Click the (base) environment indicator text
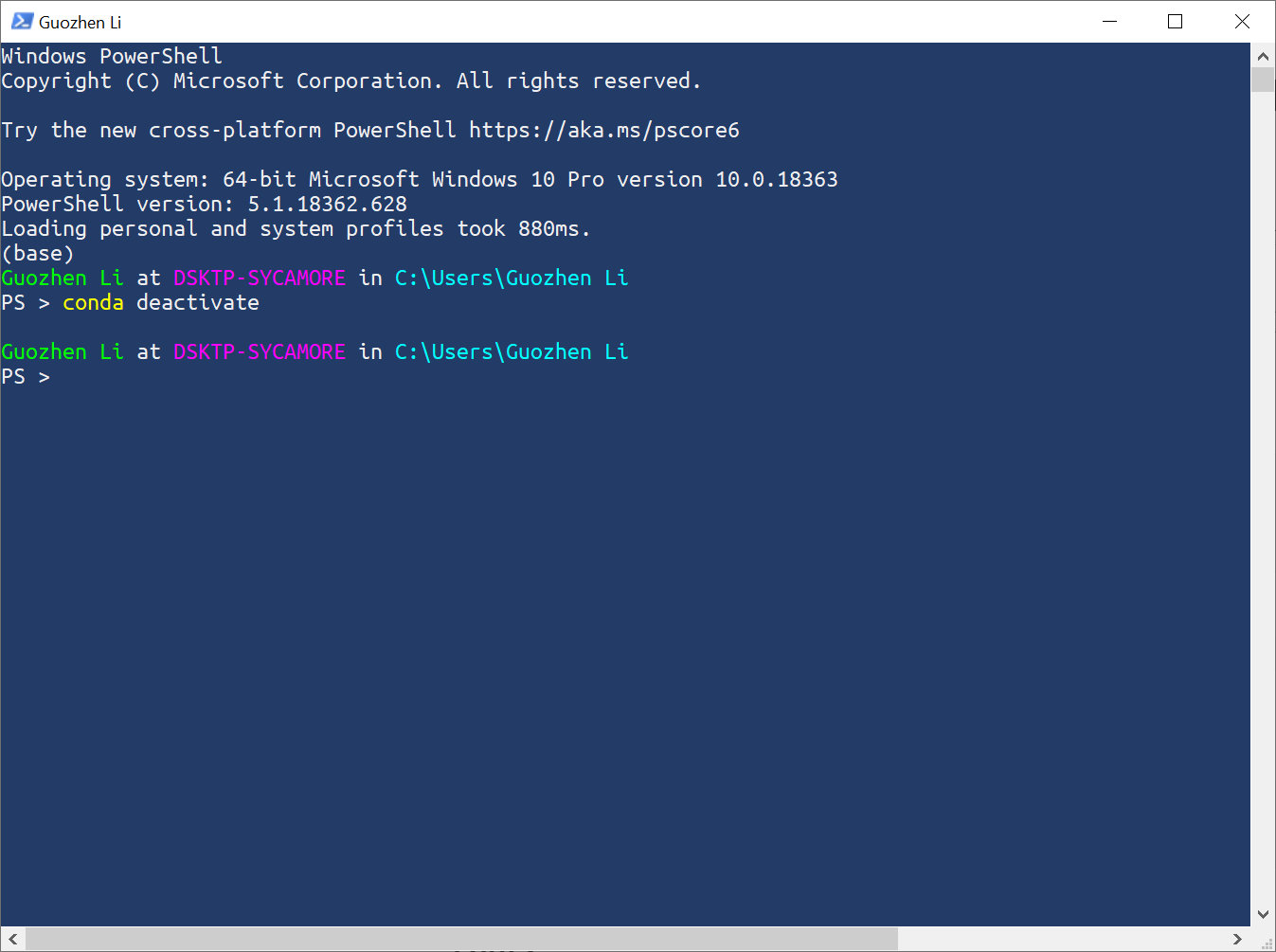The image size is (1276, 952). click(36, 253)
